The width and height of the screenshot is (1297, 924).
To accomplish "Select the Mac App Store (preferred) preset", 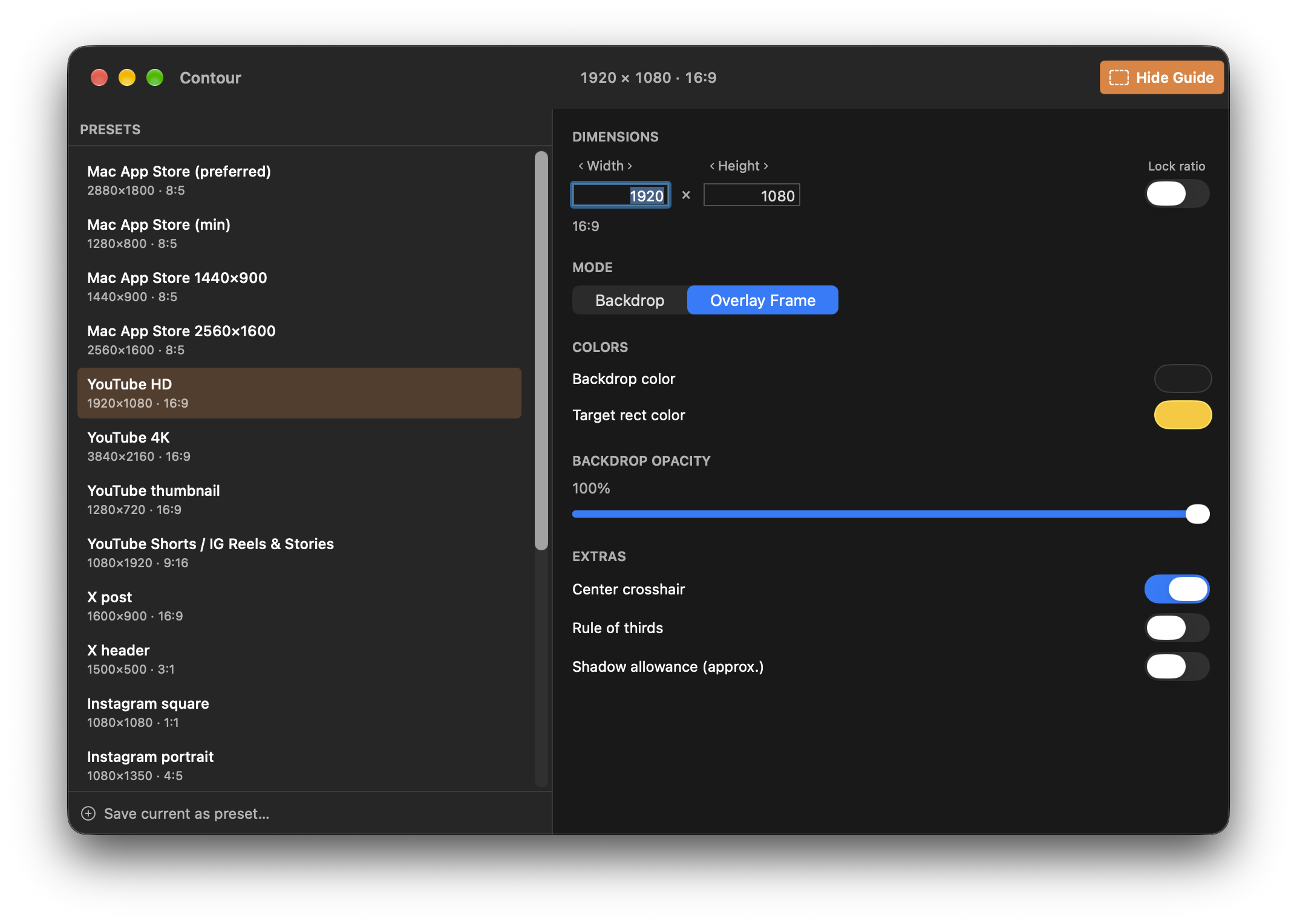I will pos(299,180).
